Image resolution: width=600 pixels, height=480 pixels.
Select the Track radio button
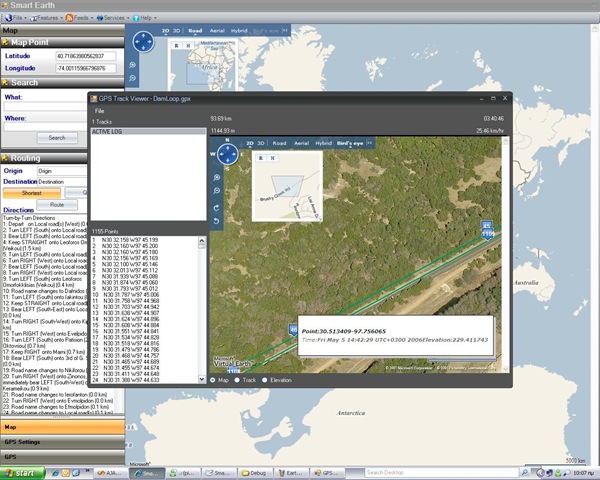[x=237, y=380]
